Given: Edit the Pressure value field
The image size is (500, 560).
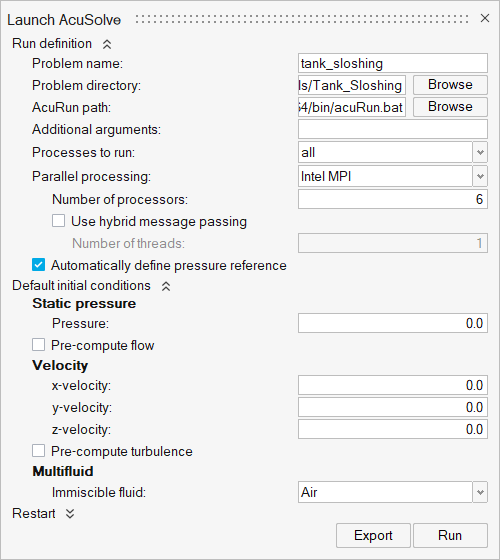Looking at the screenshot, I should point(393,323).
